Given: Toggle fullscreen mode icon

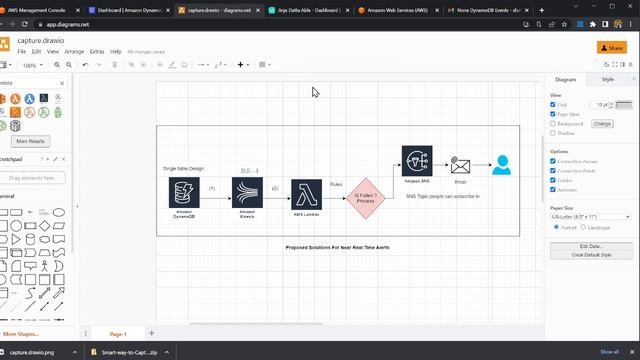Looking at the screenshot, I should click(615, 64).
